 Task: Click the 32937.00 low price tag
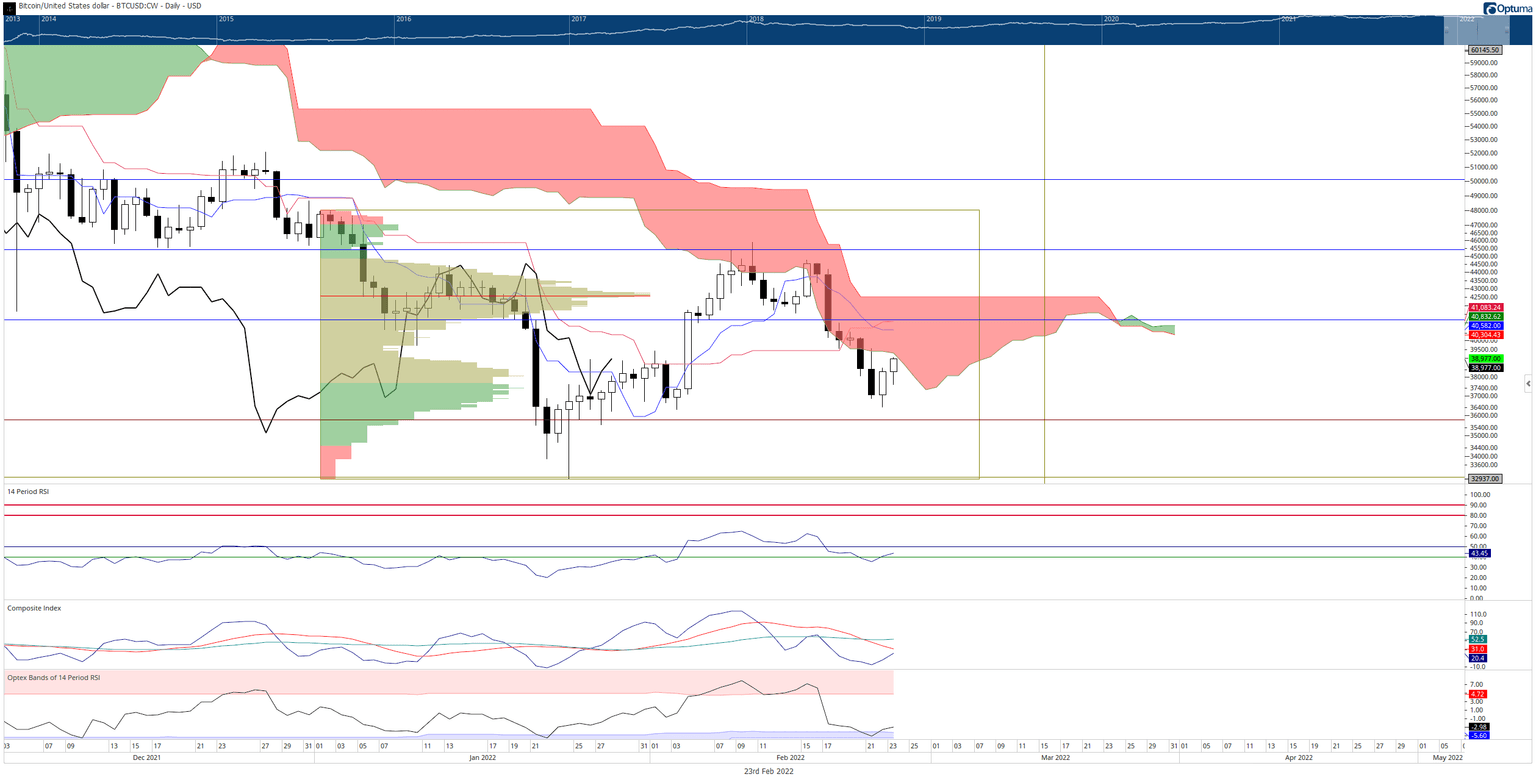(x=1484, y=479)
